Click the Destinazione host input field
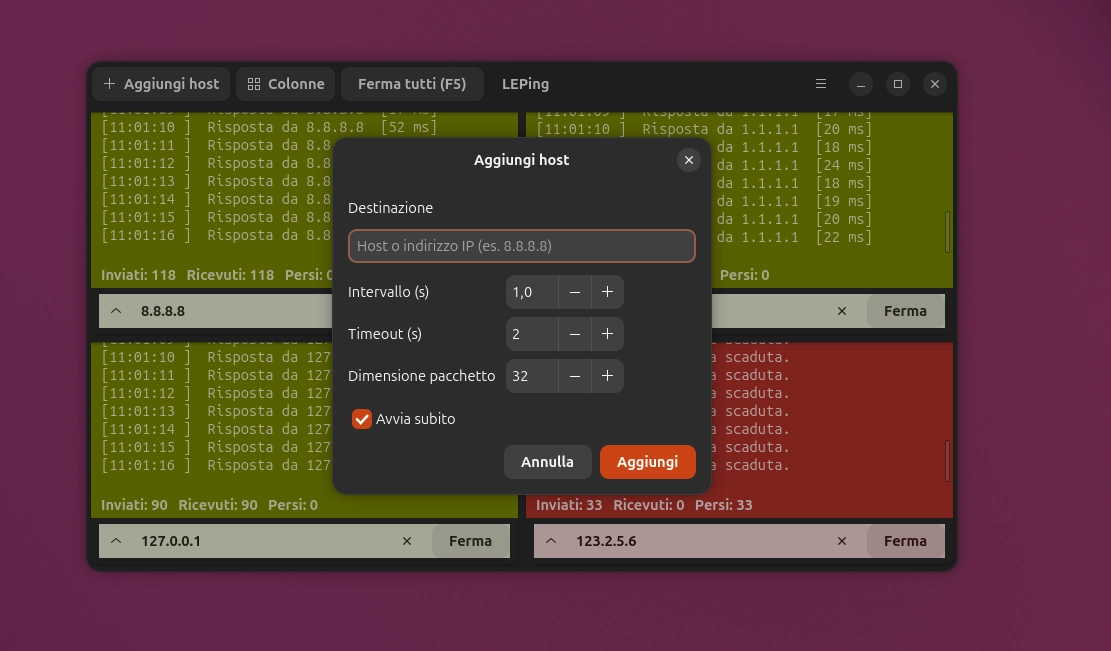Viewport: 1111px width, 651px height. click(x=521, y=246)
